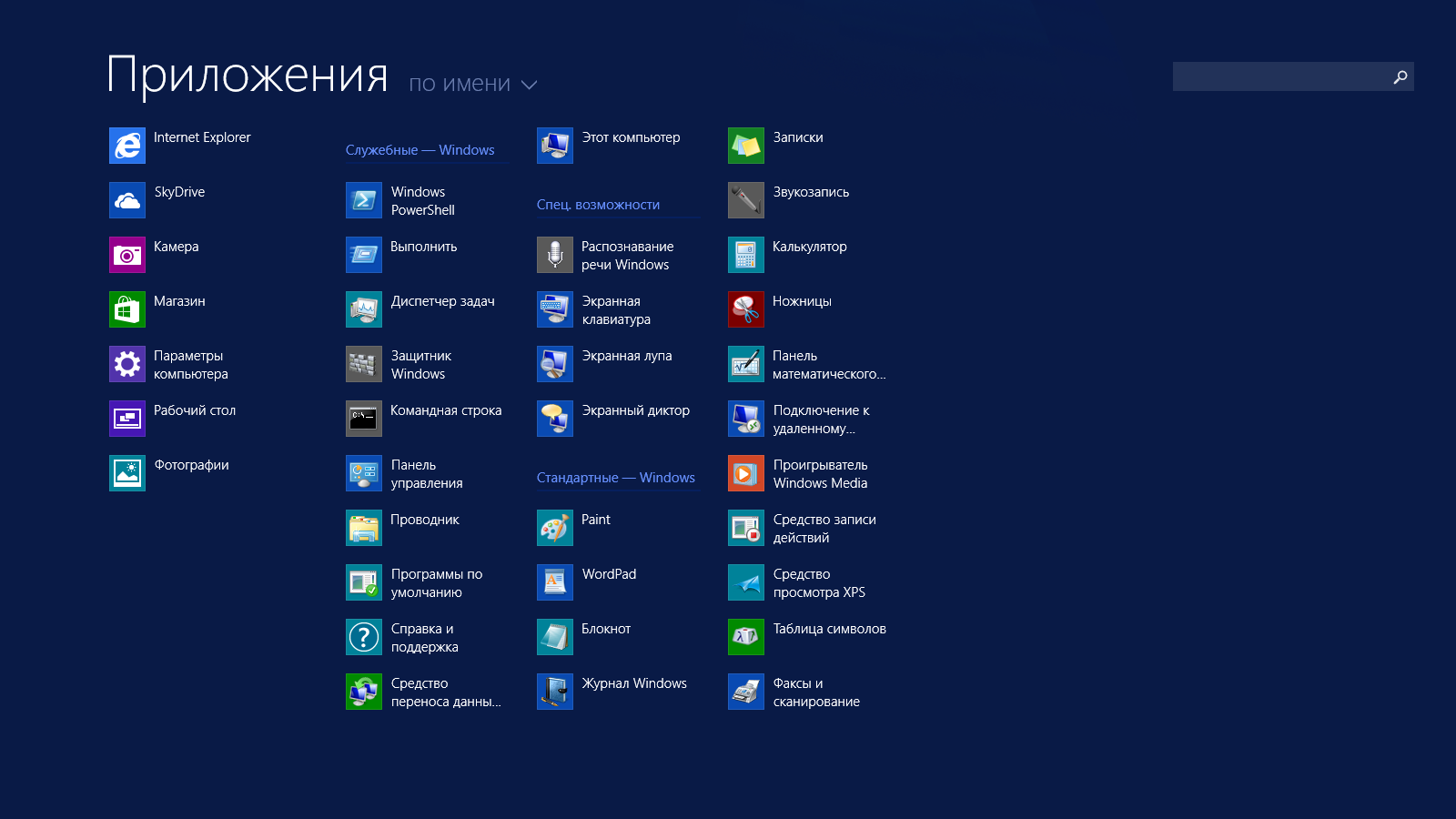Select the Служебные — Windows group header

coord(420,150)
